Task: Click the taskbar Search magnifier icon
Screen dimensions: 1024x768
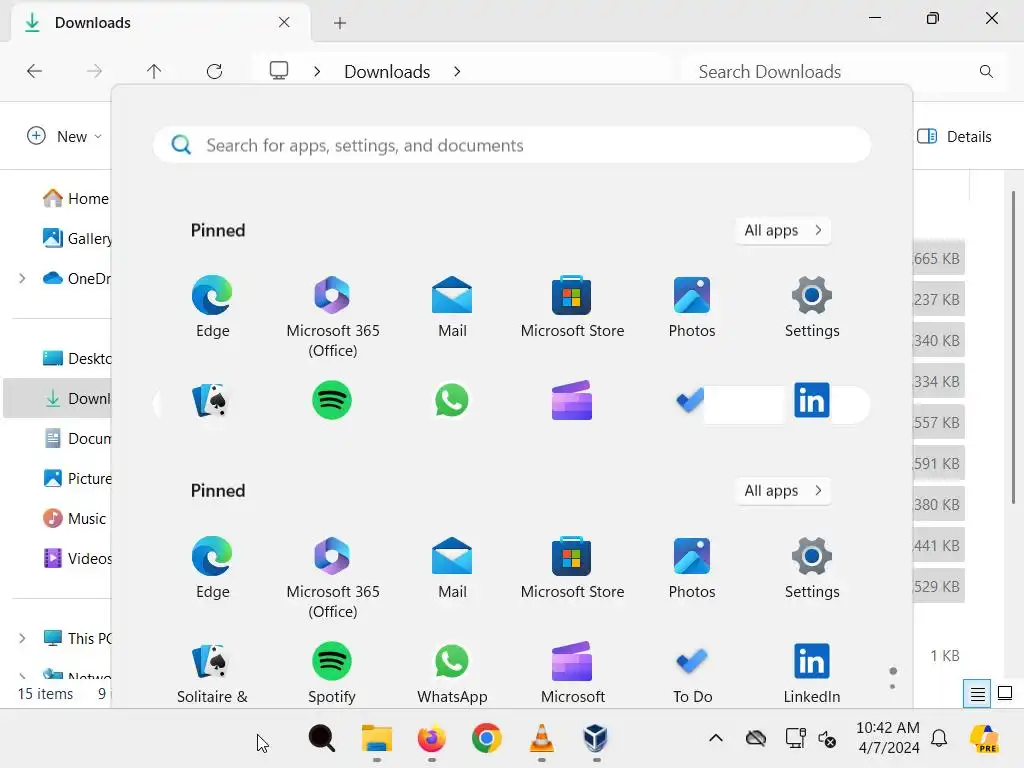Action: coord(322,739)
